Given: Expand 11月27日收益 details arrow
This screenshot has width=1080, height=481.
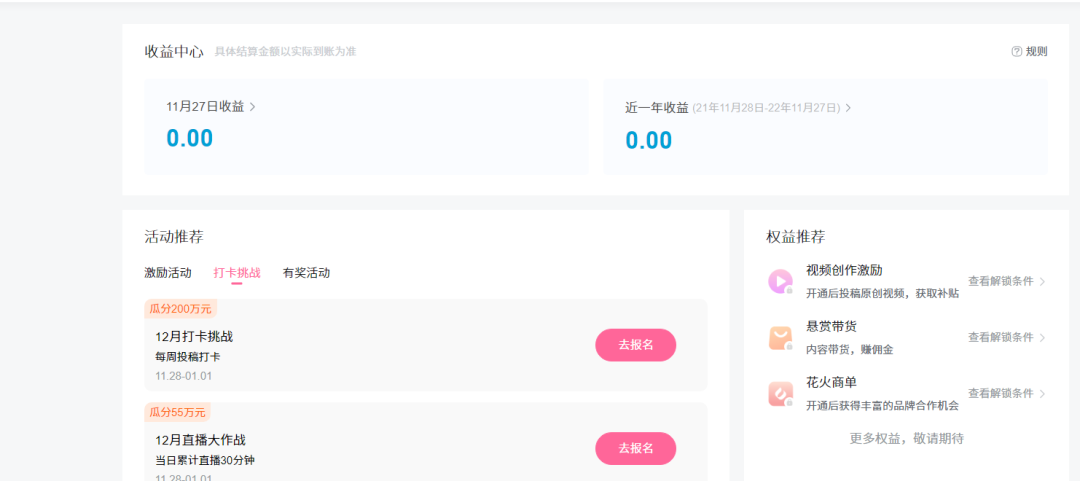Looking at the screenshot, I should coord(253,106).
